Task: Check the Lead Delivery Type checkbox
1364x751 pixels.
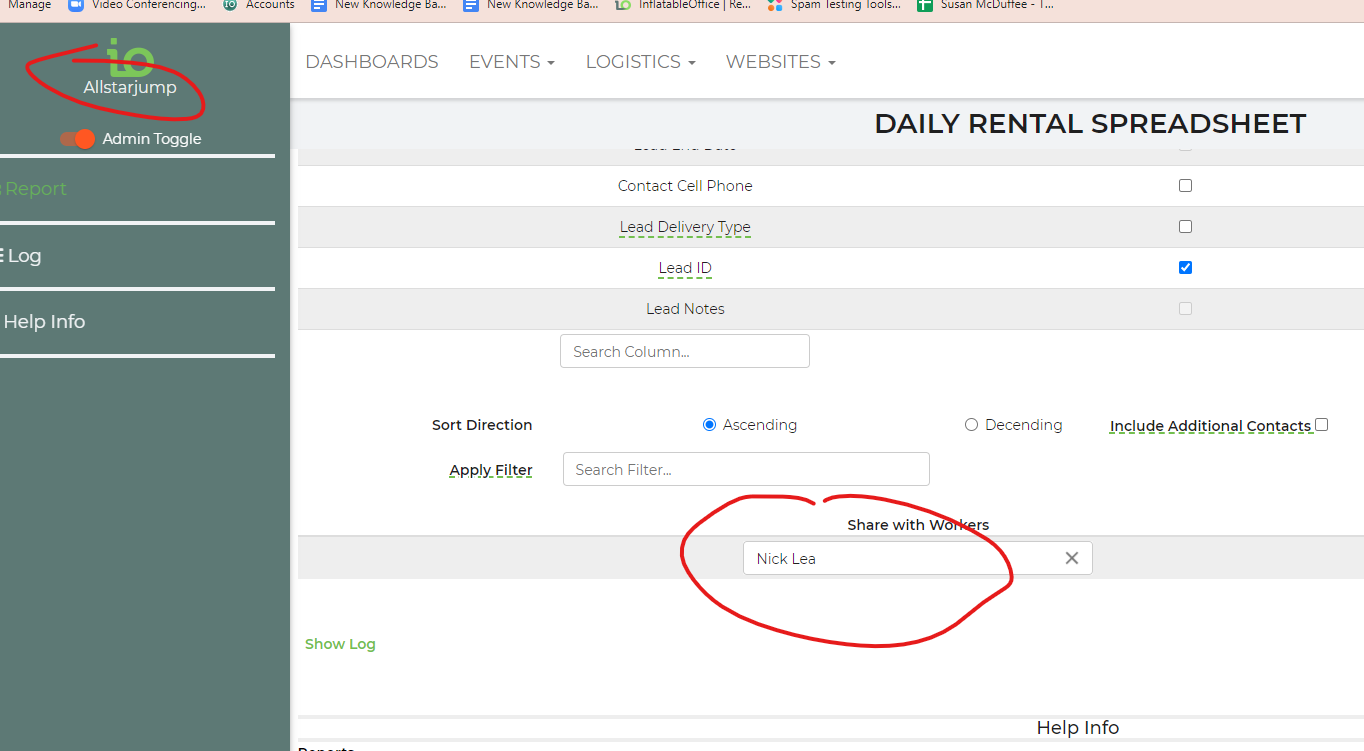Action: click(x=1185, y=227)
